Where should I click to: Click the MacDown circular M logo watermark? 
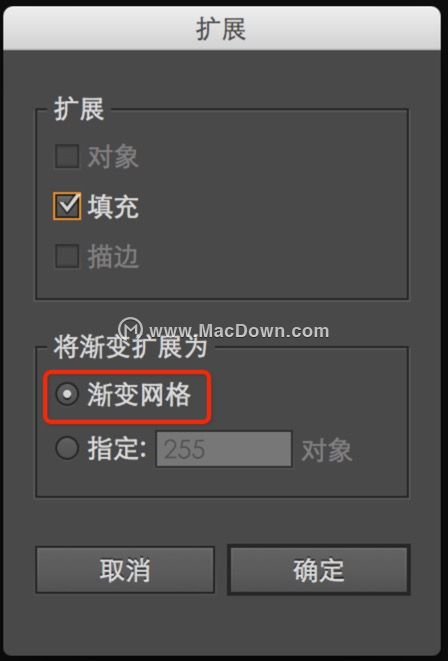(131, 329)
